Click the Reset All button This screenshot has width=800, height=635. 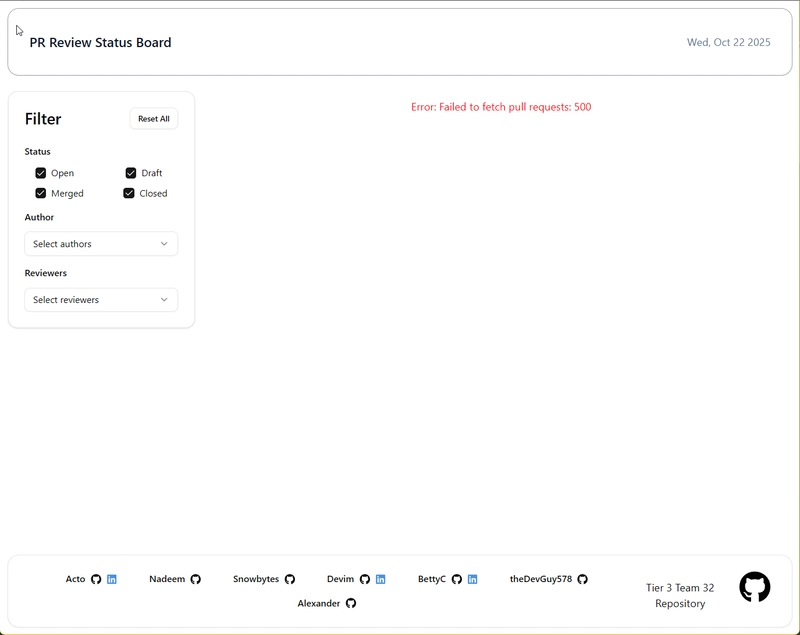point(154,119)
